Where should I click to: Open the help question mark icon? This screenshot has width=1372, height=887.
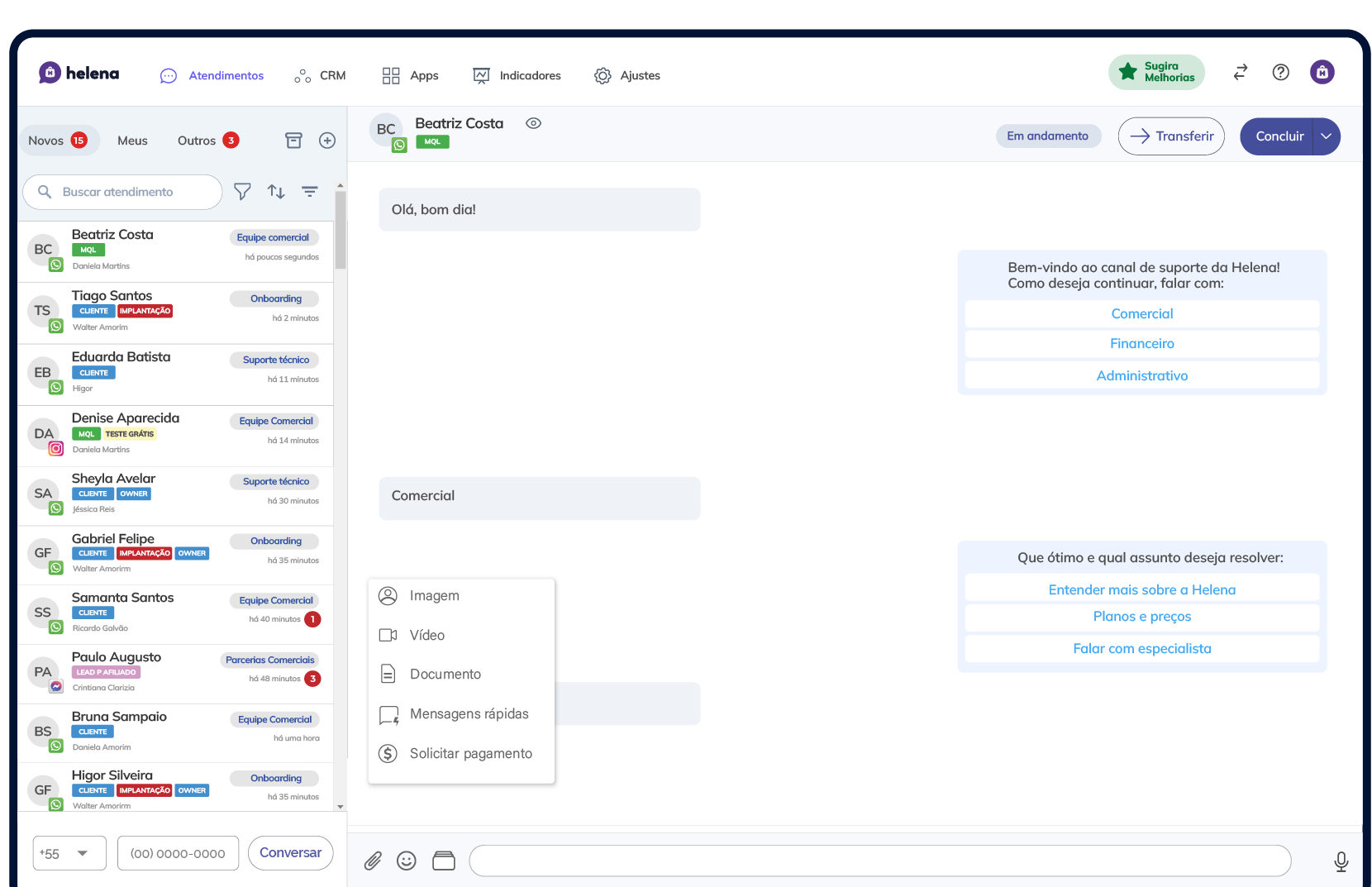click(x=1280, y=72)
